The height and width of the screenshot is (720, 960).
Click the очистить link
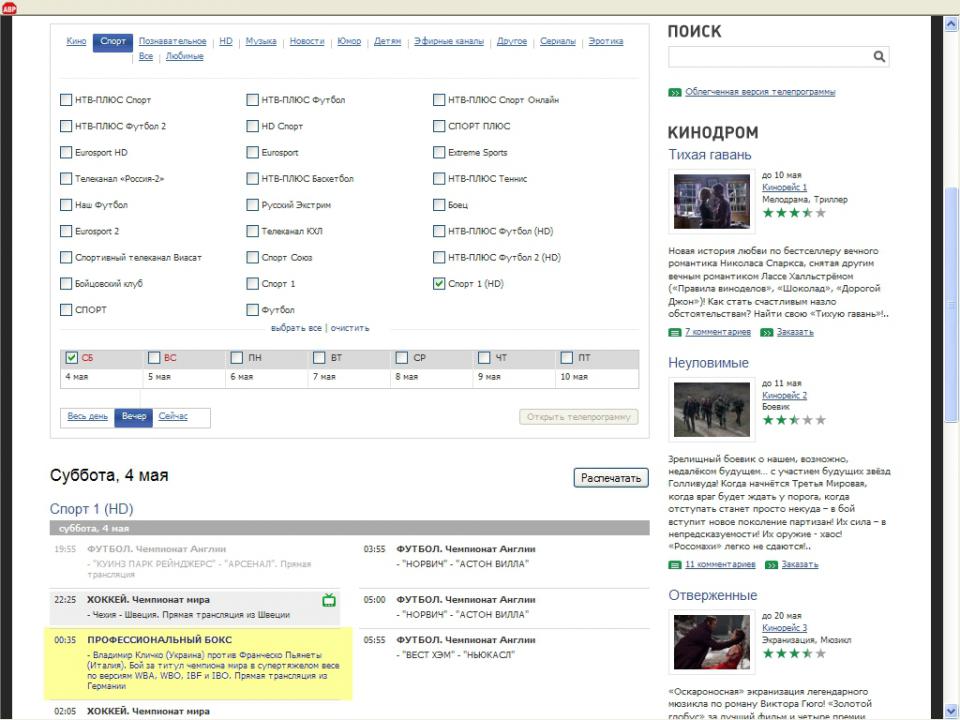click(x=350, y=328)
